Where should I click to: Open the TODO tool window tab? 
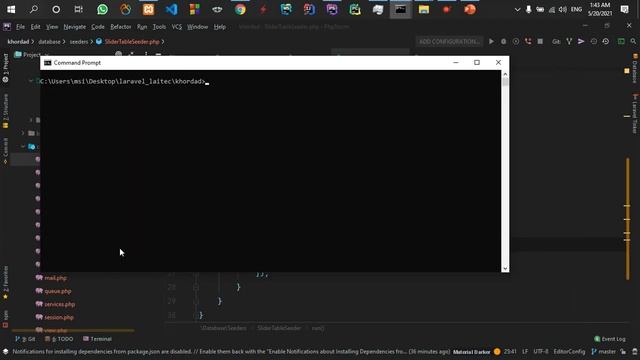point(59,339)
